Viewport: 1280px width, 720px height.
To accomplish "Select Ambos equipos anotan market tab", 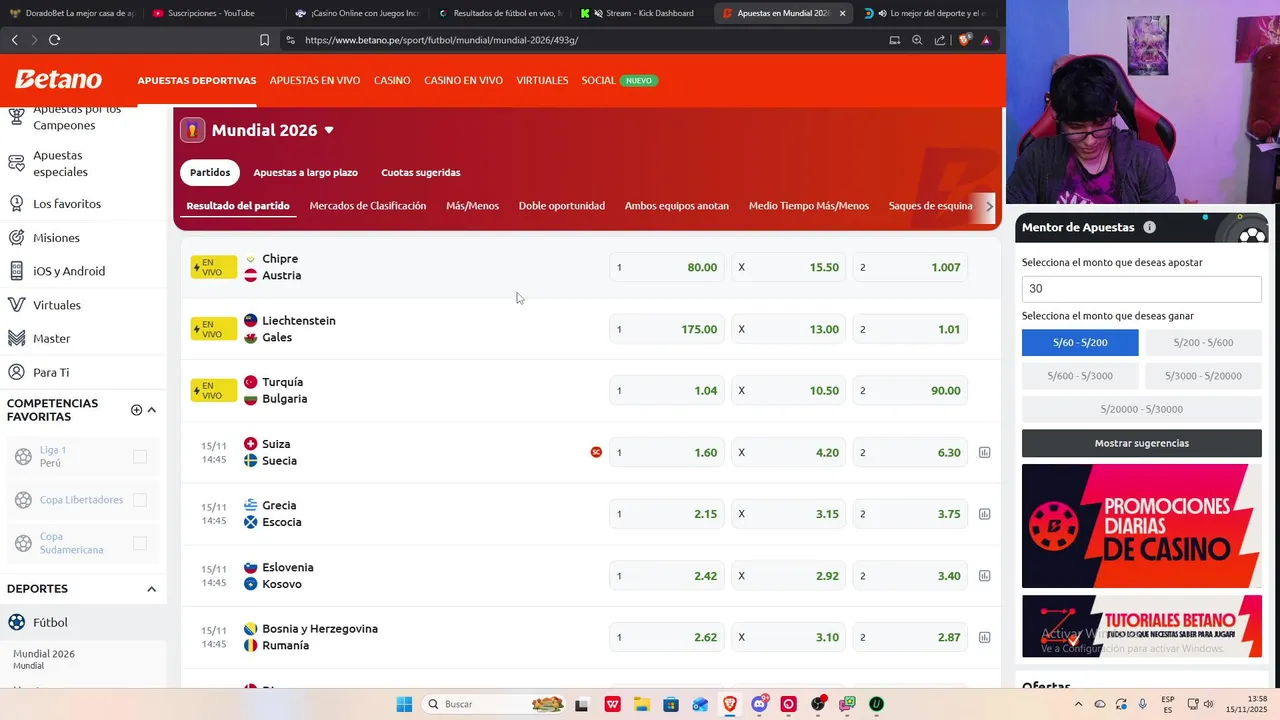I will tap(677, 206).
